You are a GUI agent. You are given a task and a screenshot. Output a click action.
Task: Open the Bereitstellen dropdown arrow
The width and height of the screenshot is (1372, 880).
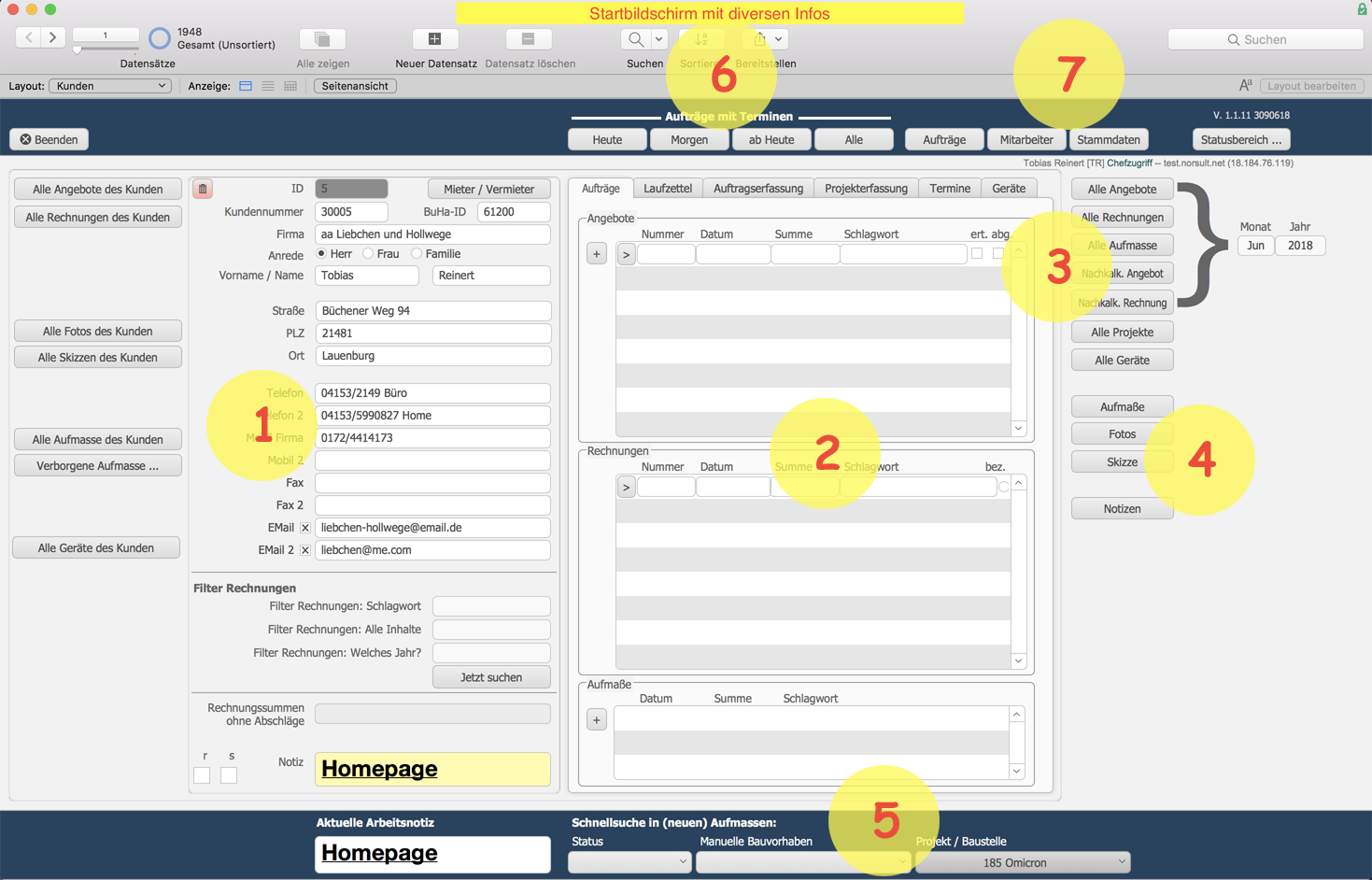click(x=779, y=39)
